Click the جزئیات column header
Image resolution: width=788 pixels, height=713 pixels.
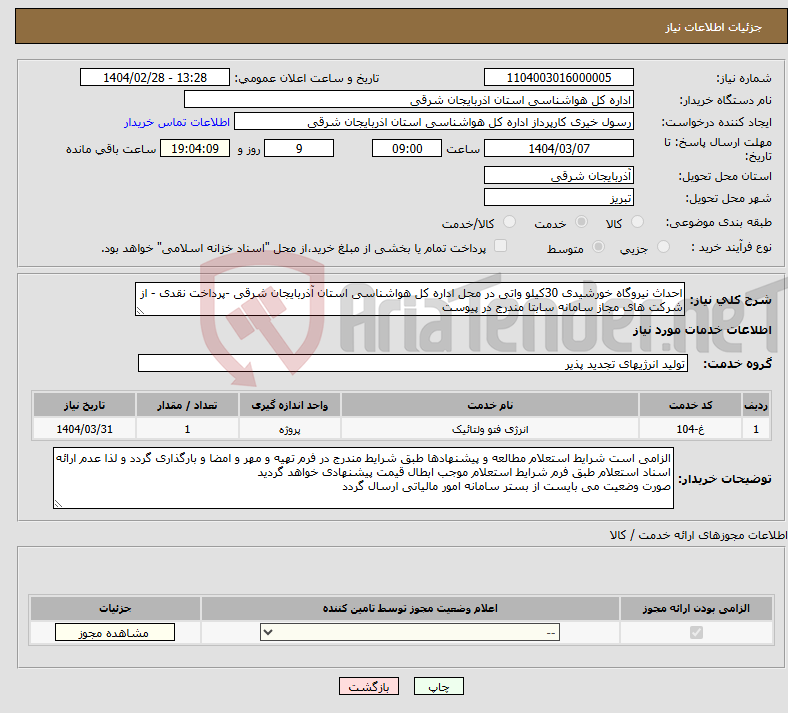(115, 608)
